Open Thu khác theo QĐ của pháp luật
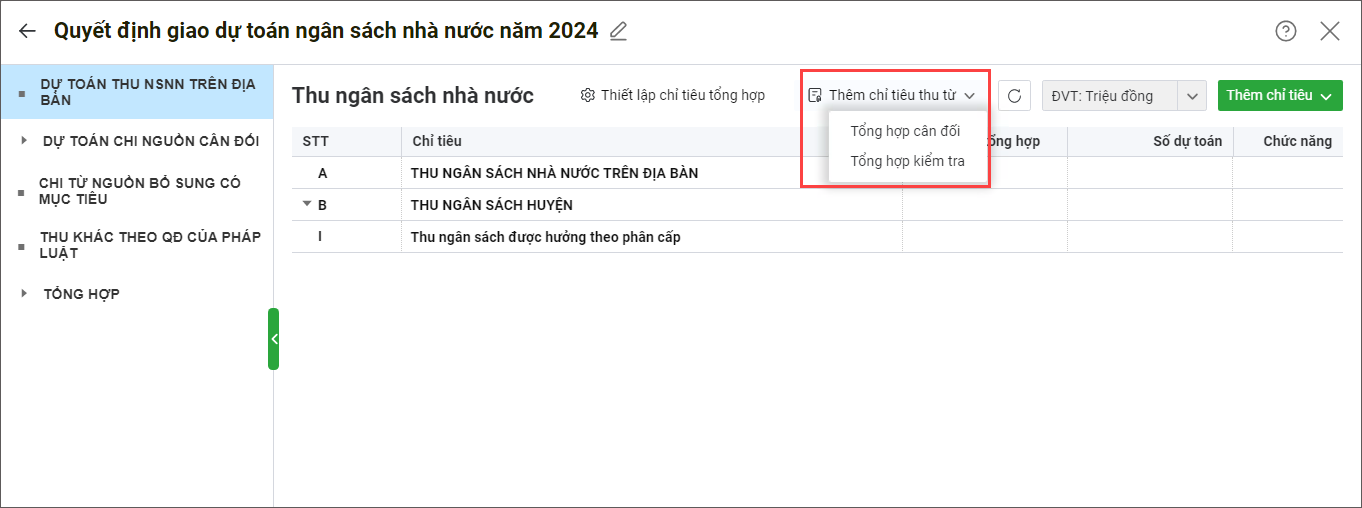Screen dimensions: 1362x508 coord(150,245)
